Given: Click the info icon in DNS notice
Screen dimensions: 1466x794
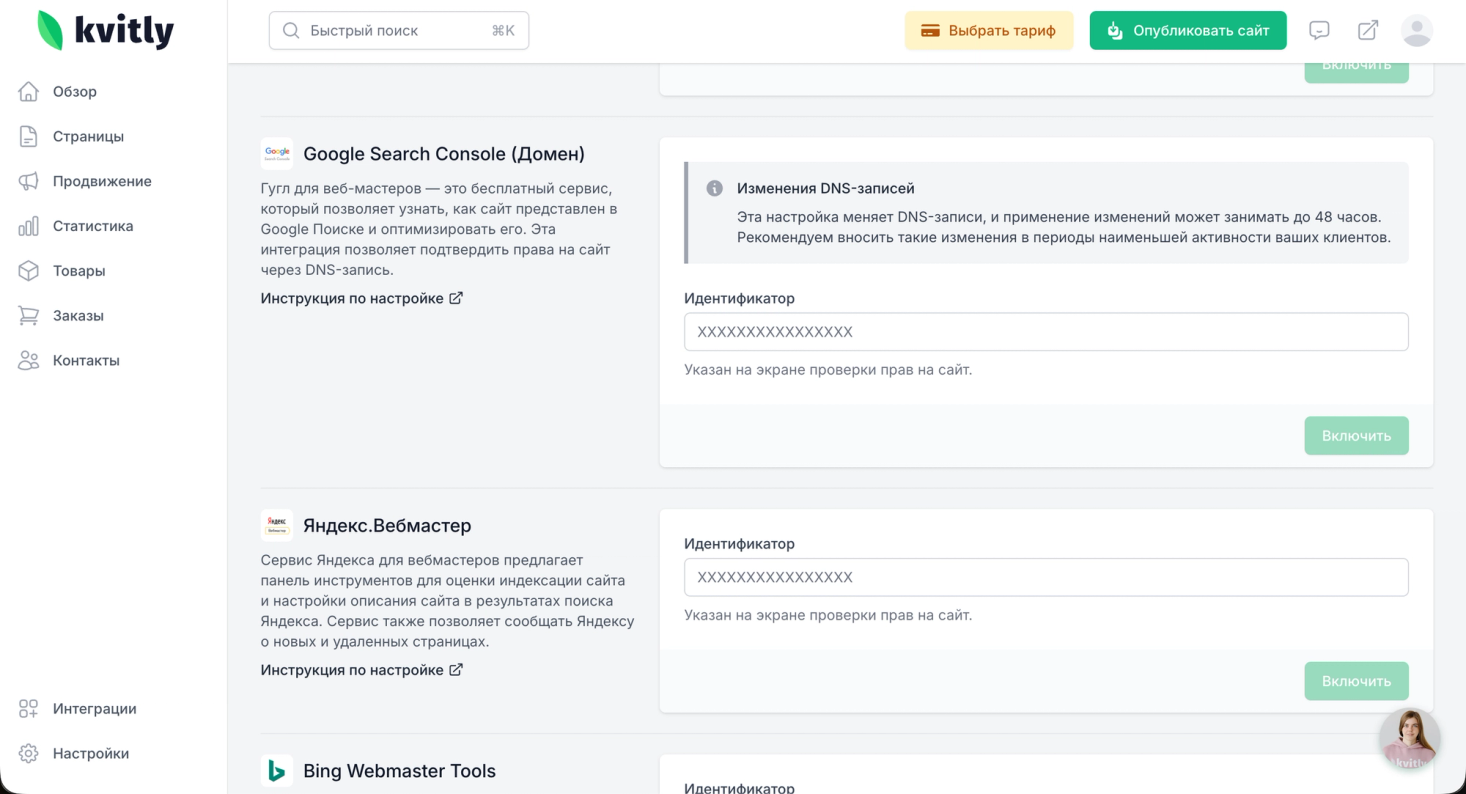Looking at the screenshot, I should (715, 188).
